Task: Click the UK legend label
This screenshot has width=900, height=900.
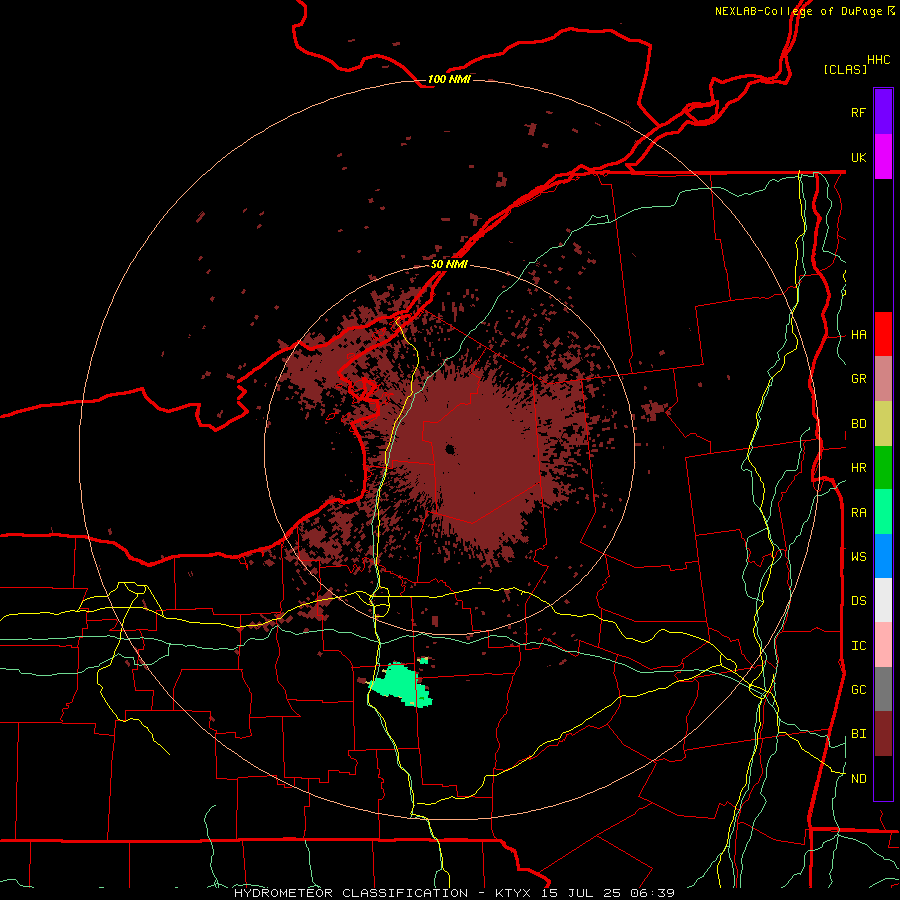Action: tap(858, 157)
